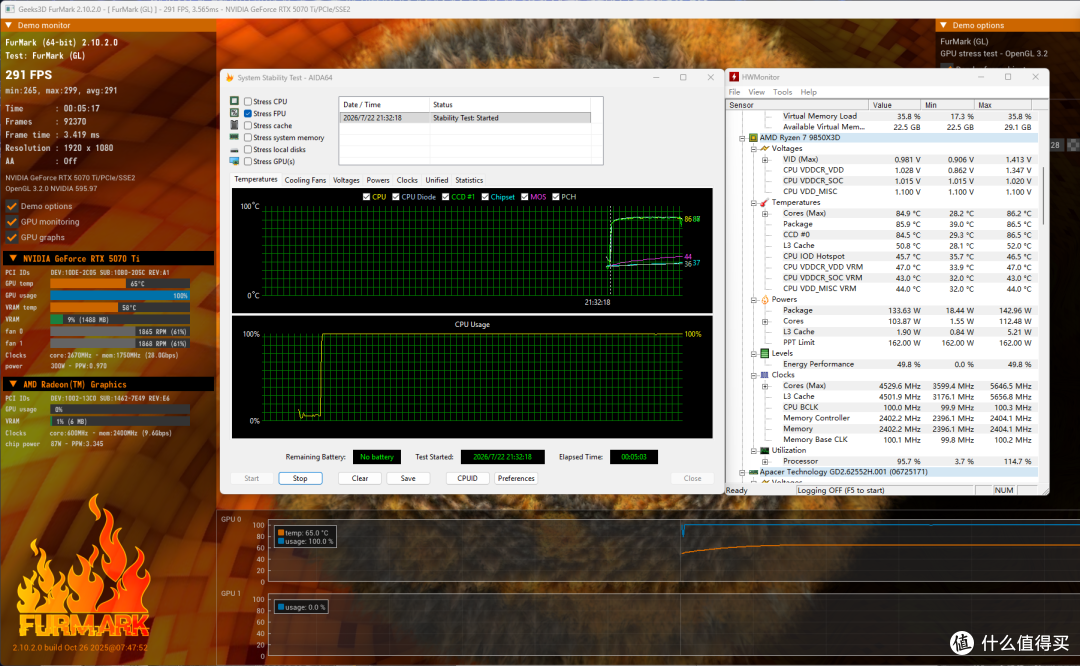Switch to the Statistics tab
Screen dimensions: 1080x666
coord(469,180)
